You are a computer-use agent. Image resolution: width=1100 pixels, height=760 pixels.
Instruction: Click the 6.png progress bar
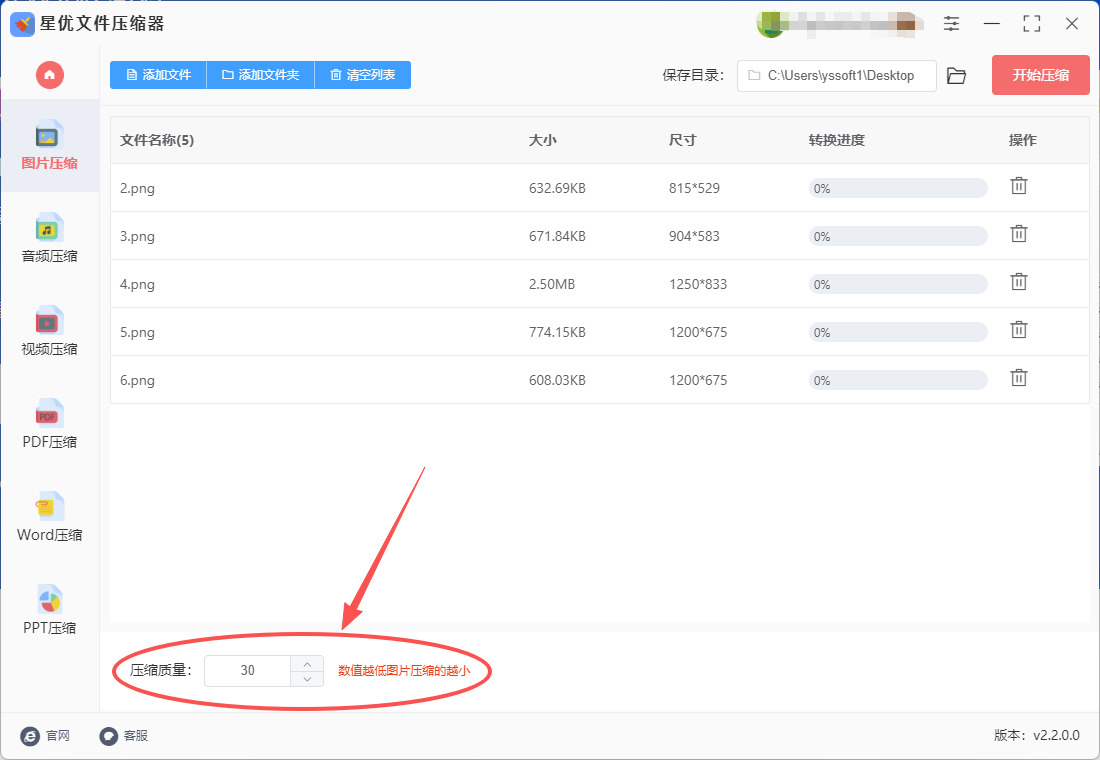click(898, 380)
